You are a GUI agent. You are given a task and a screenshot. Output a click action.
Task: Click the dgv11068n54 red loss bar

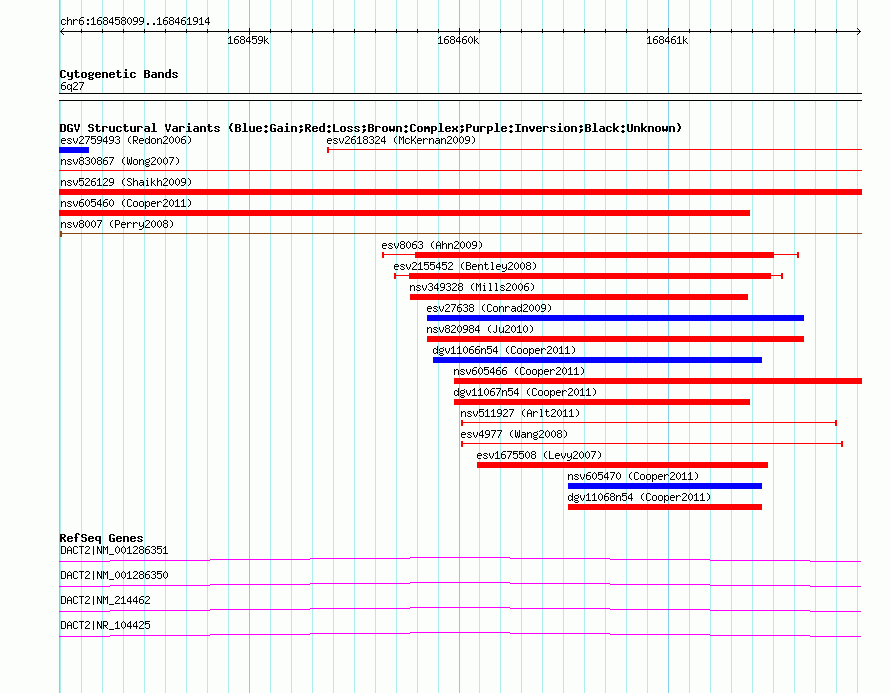coord(665,507)
